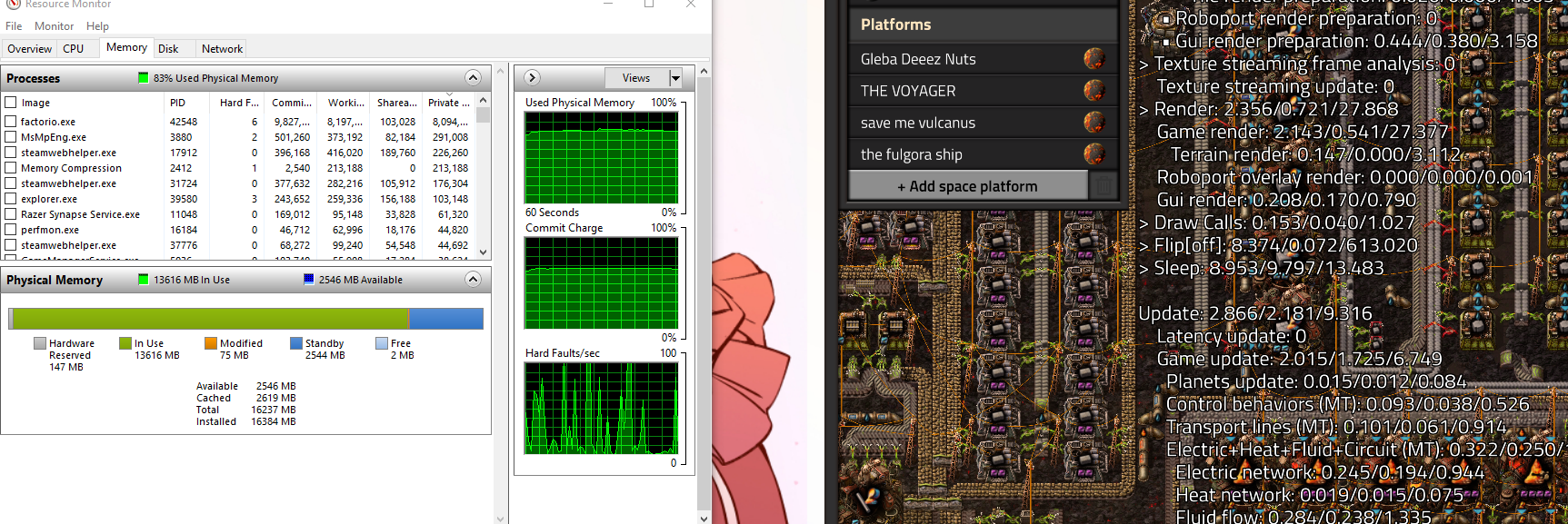1568x524 pixels.
Task: Check the Memory Compression checkbox
Action: click(11, 168)
